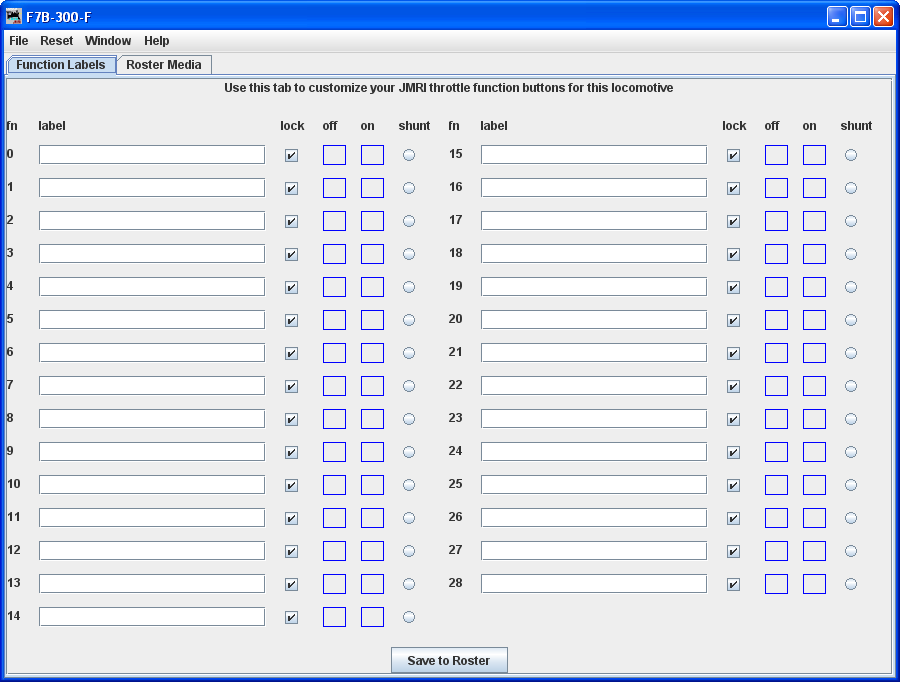Choose the off icon for function 22
The image size is (900, 682).
click(776, 385)
